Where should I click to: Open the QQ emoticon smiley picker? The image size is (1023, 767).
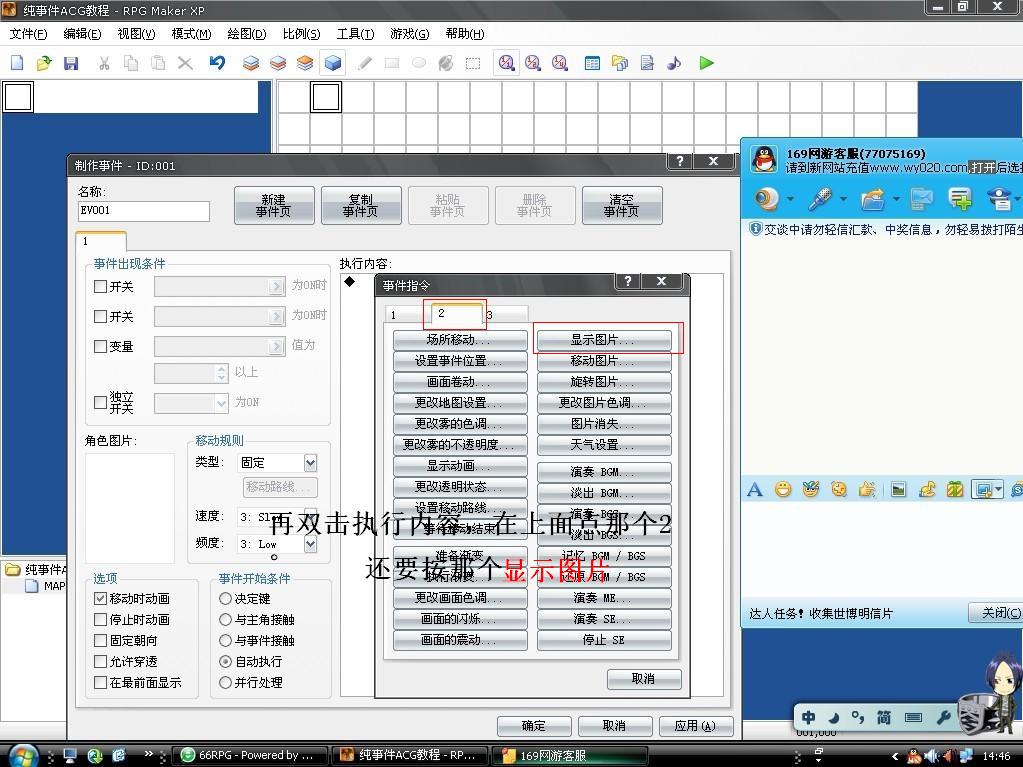(783, 489)
